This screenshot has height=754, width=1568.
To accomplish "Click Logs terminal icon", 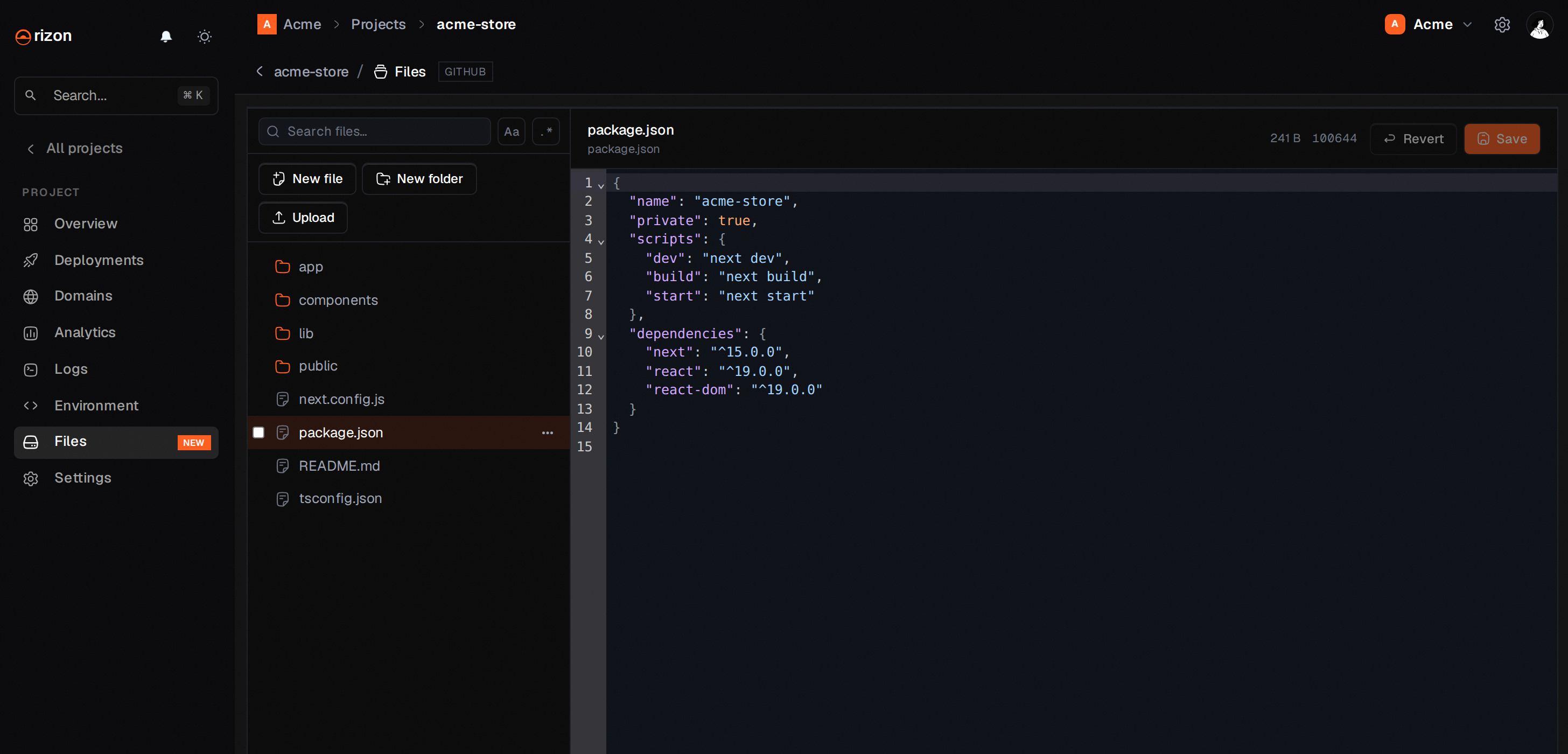I will pyautogui.click(x=31, y=369).
